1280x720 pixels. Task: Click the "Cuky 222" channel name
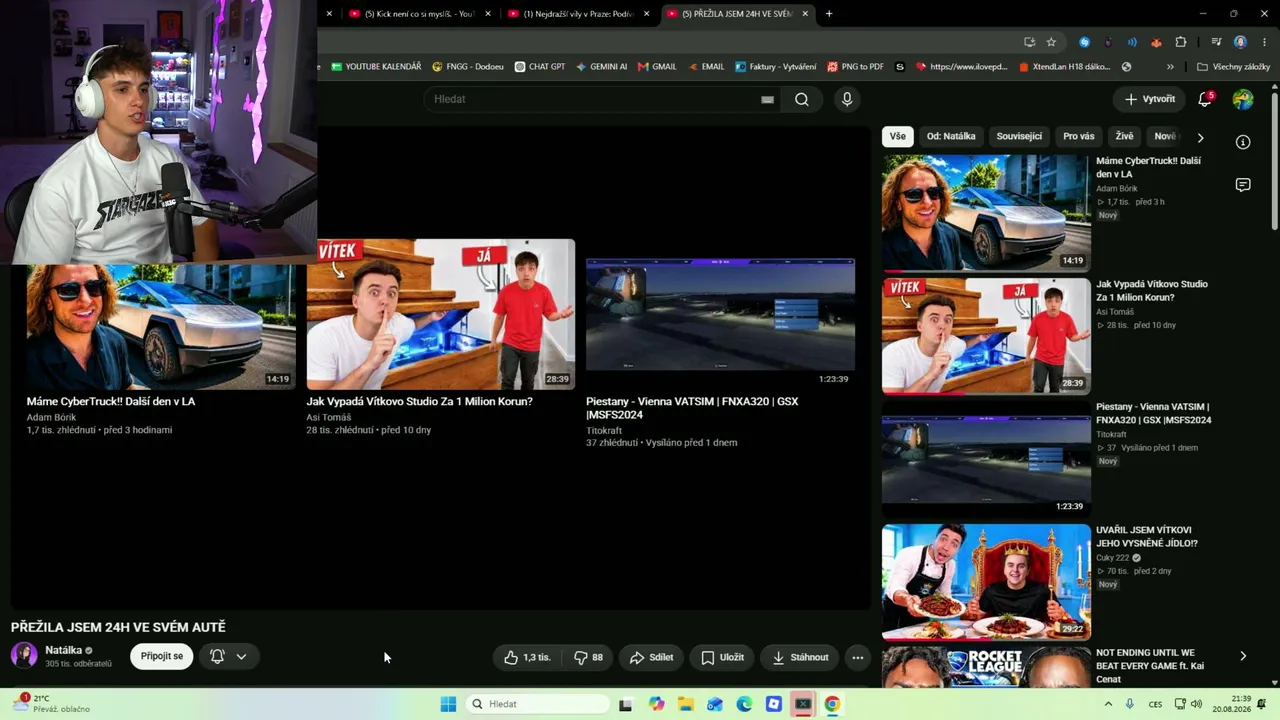coord(1112,558)
